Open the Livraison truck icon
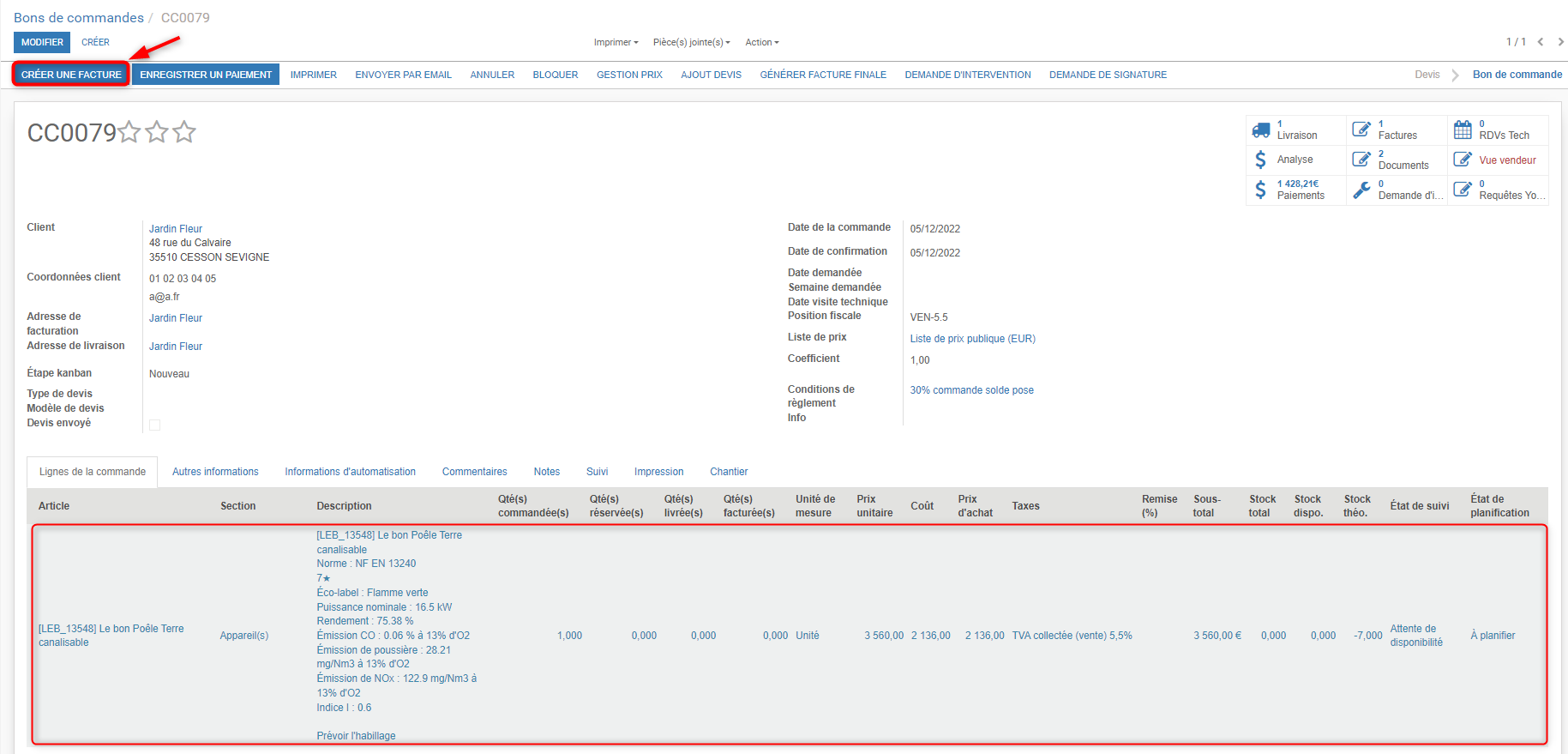This screenshot has height=754, width=1568. click(1260, 130)
